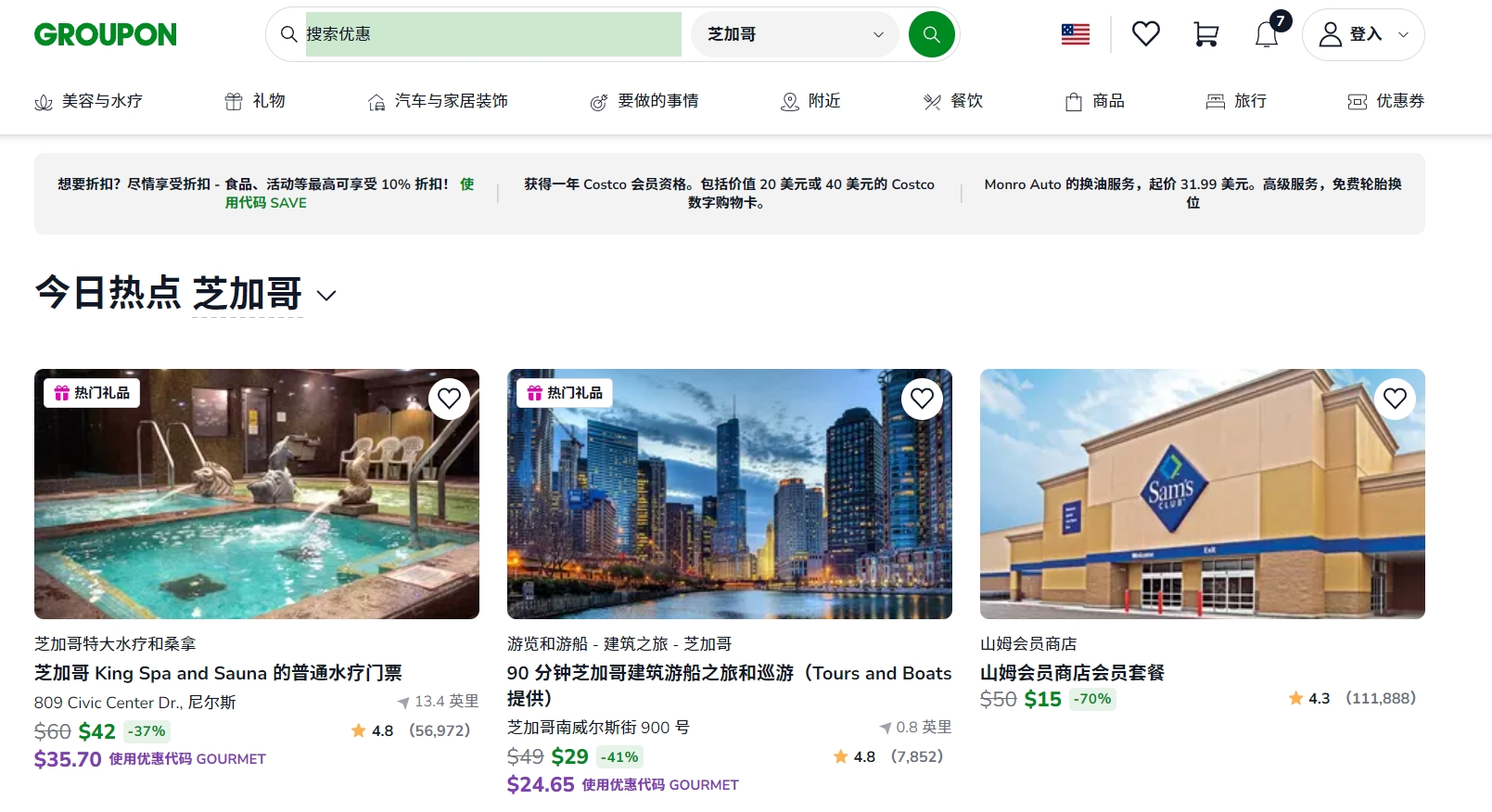Image resolution: width=1492 pixels, height=812 pixels.
Task: Favorite the Sam's Club membership deal
Action: (x=1396, y=399)
